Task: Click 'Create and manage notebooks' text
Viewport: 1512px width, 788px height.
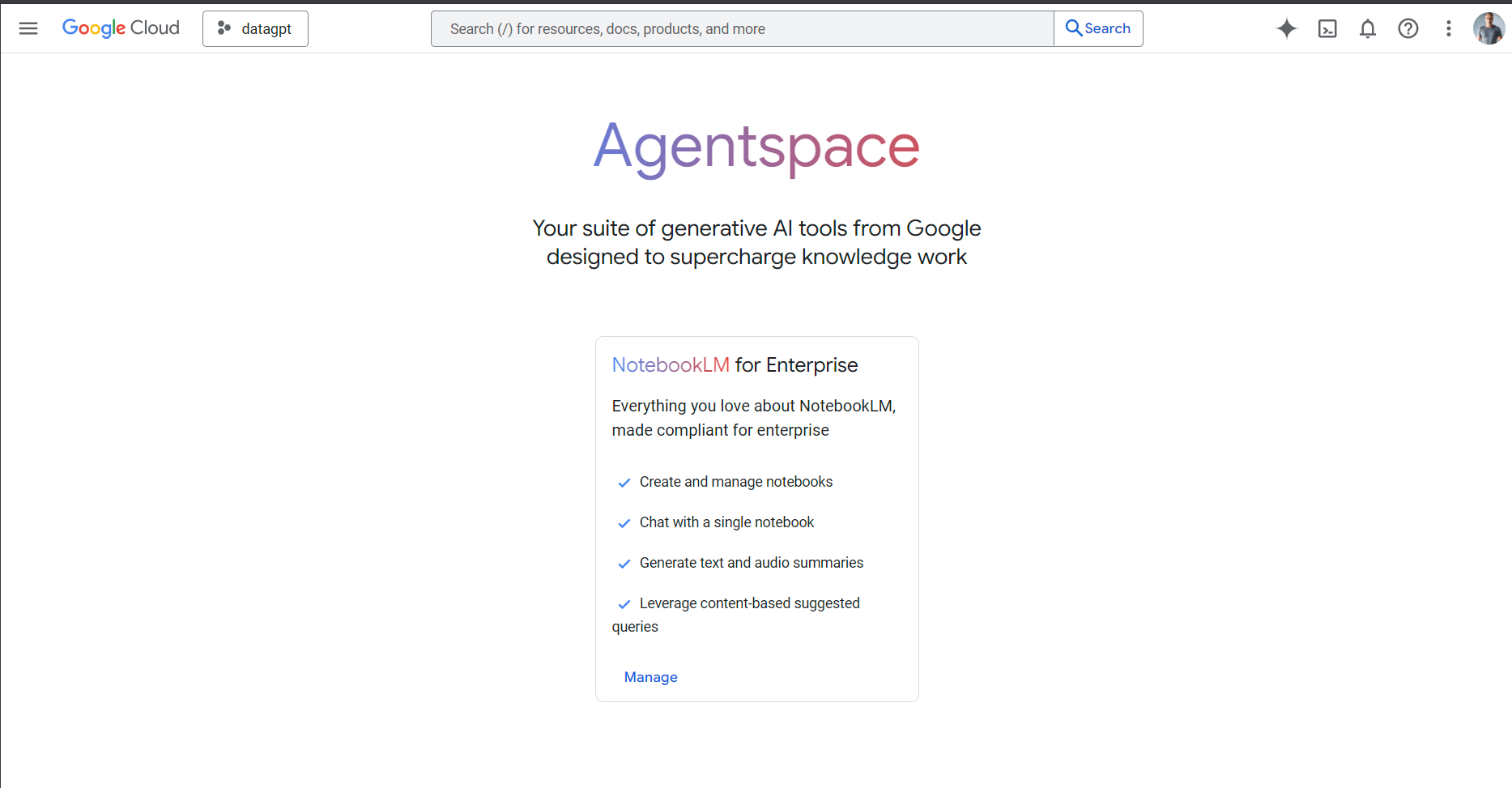Action: (x=736, y=482)
